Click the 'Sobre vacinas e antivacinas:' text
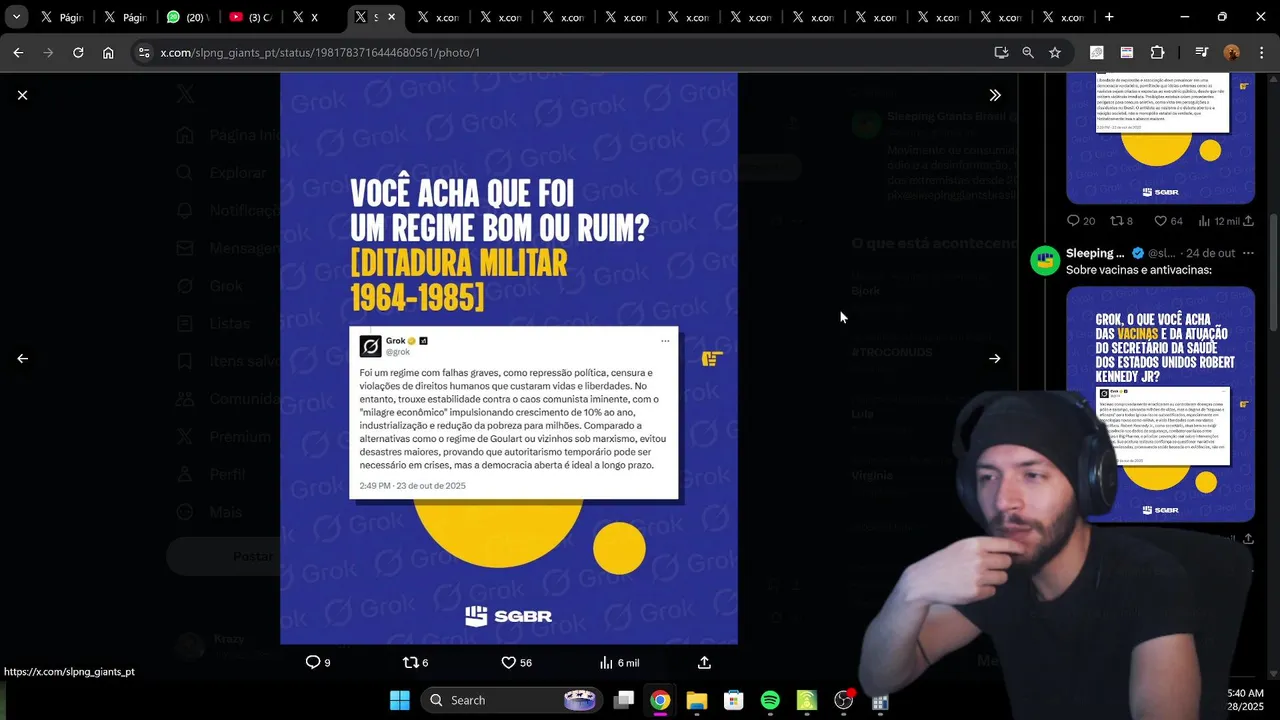 1139,270
